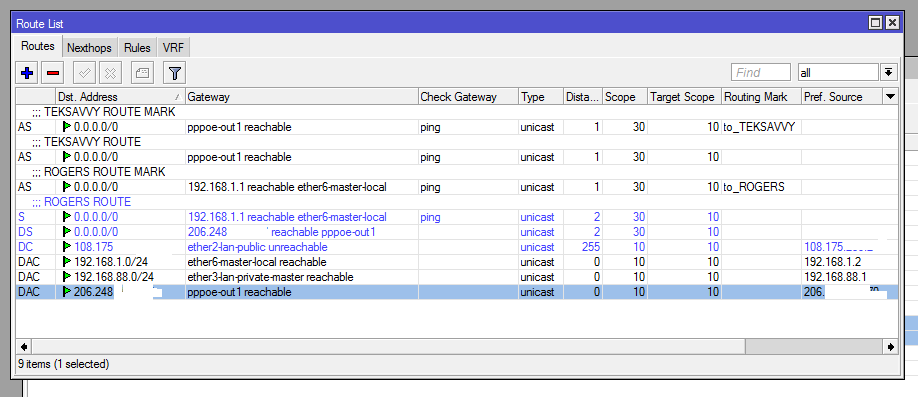This screenshot has width=918, height=397.
Task: Sort by Routing Mark column header
Action: (761, 97)
